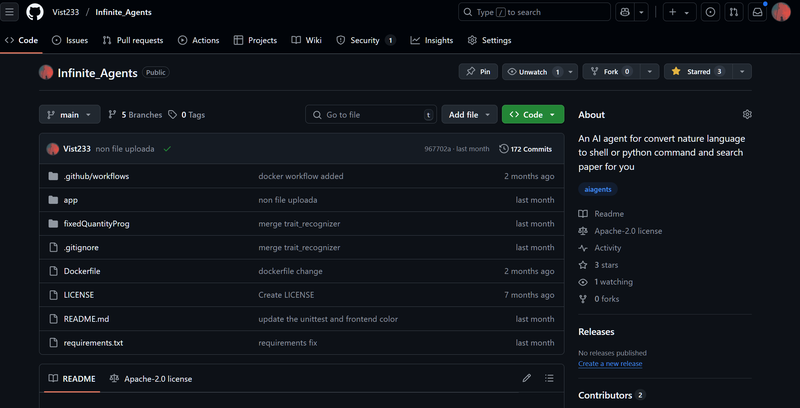Image resolution: width=800 pixels, height=408 pixels.
Task: Open the Security tab
Action: (x=366, y=40)
